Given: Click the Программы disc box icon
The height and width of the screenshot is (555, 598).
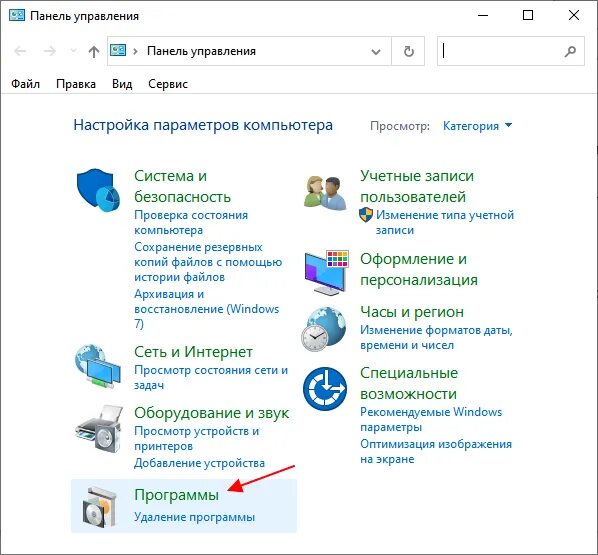Looking at the screenshot, I should click(x=100, y=507).
